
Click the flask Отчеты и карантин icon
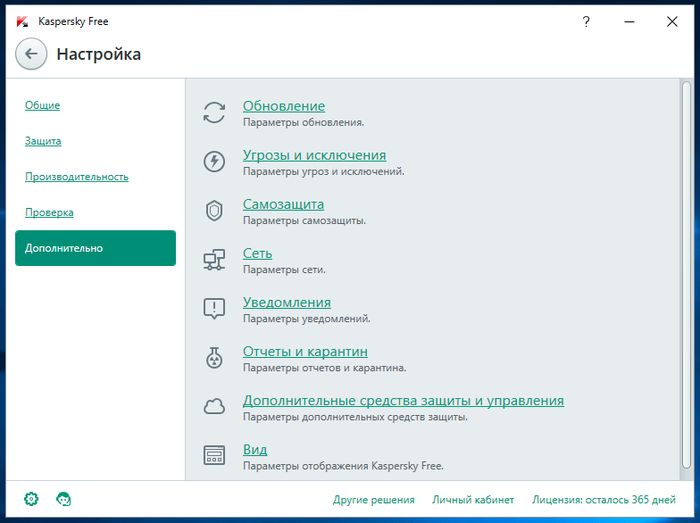click(214, 358)
